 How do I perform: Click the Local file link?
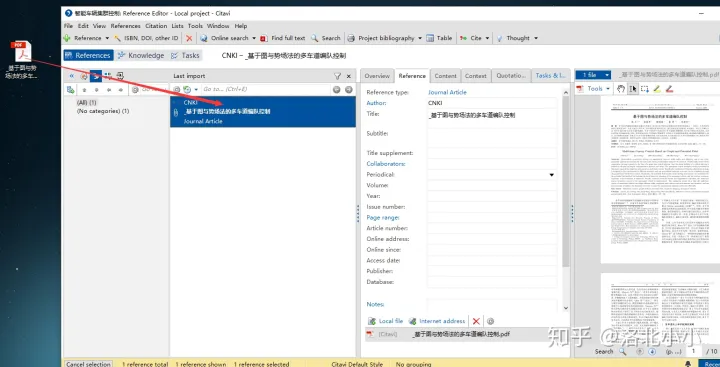386,321
